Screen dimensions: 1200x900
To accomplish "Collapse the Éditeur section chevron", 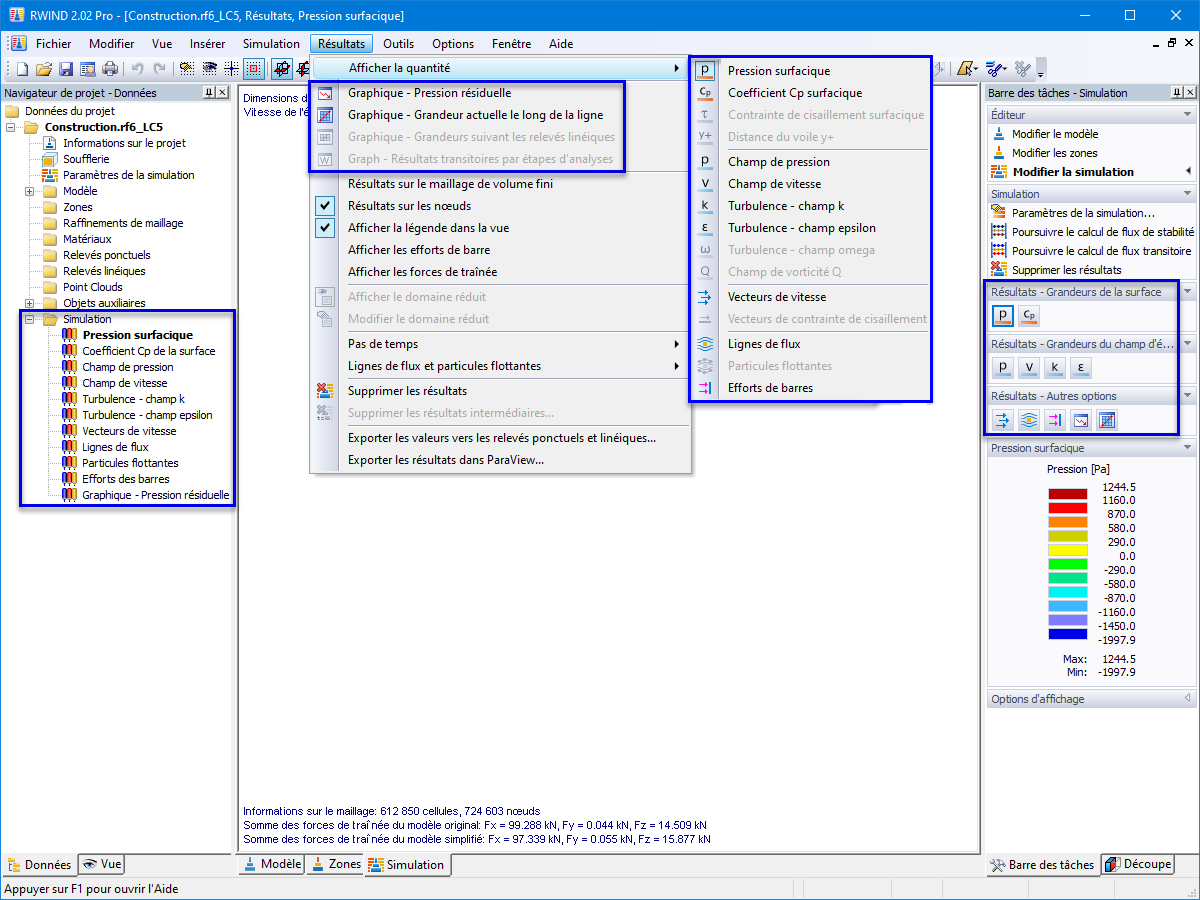I will click(x=1187, y=115).
